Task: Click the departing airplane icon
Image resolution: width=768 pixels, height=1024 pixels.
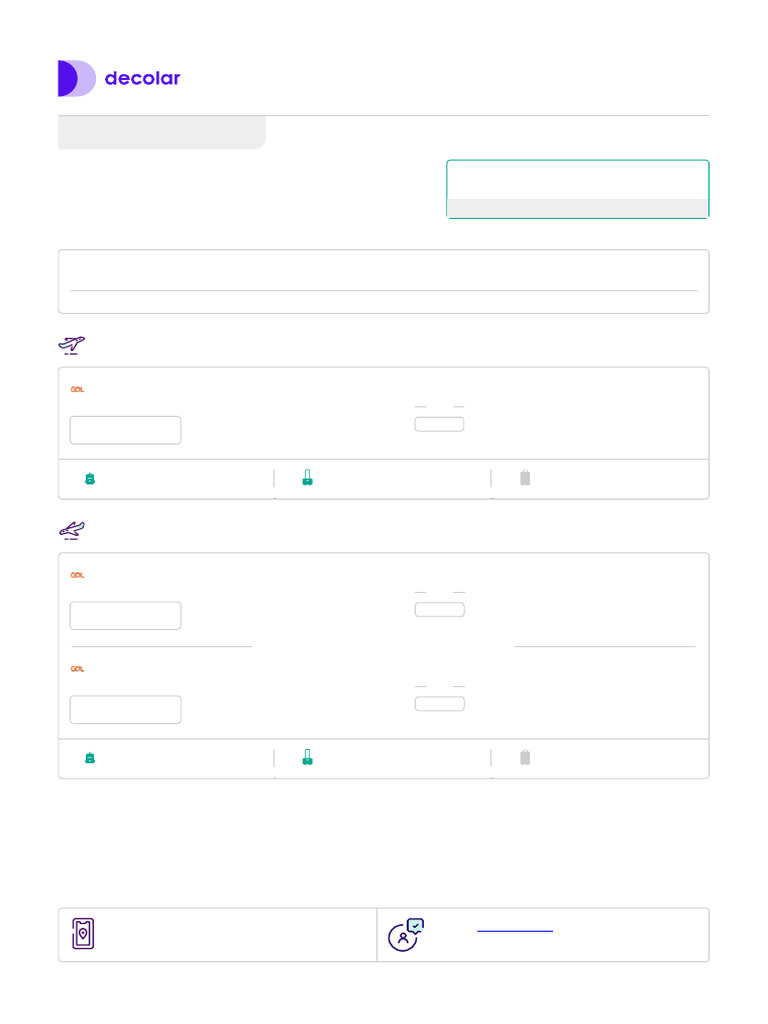Action: (x=71, y=345)
